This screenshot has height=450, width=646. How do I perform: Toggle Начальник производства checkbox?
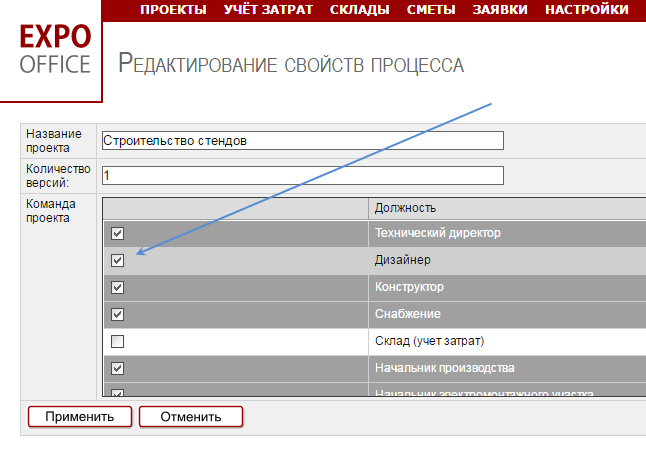pyautogui.click(x=117, y=369)
